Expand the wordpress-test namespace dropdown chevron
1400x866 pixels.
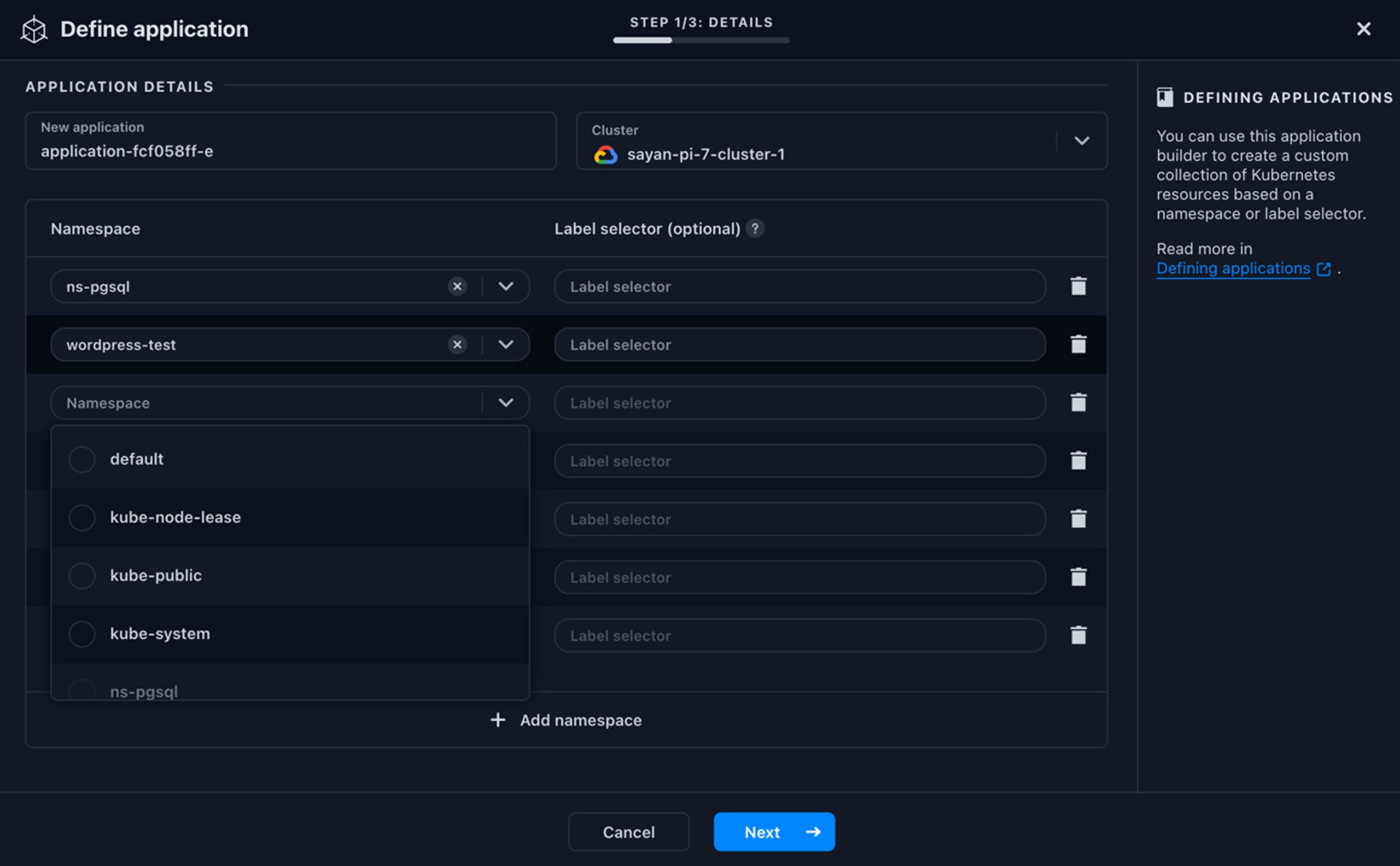505,345
